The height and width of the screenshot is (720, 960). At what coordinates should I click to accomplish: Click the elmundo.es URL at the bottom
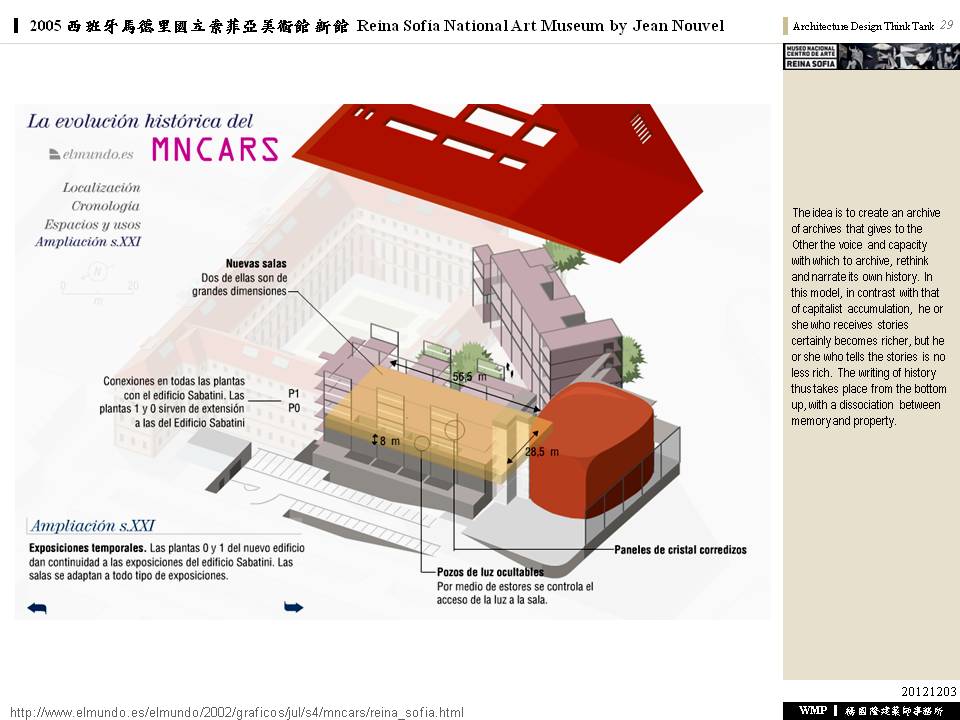pyautogui.click(x=237, y=712)
